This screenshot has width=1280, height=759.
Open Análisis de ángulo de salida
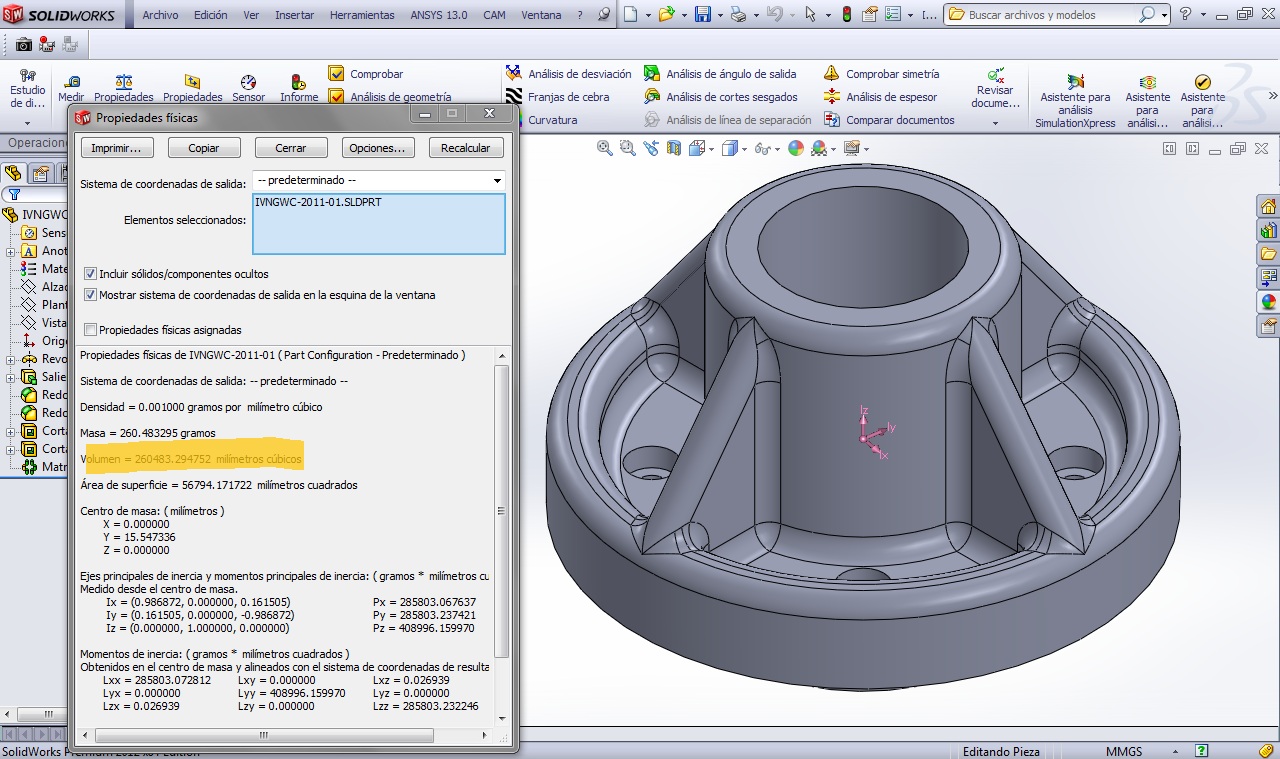click(720, 74)
